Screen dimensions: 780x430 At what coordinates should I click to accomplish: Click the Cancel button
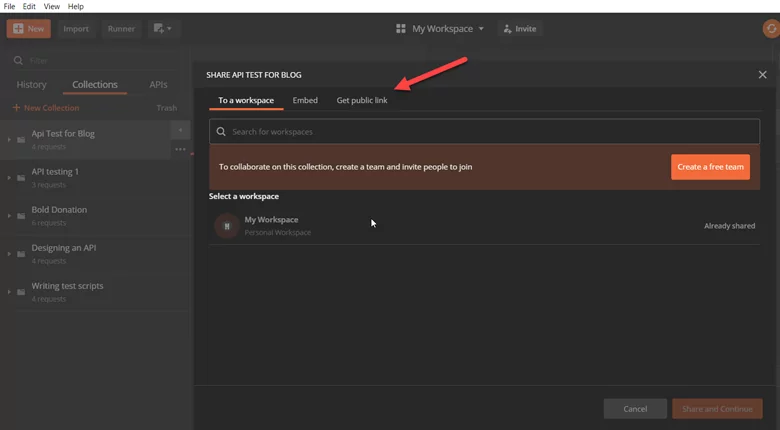(635, 409)
